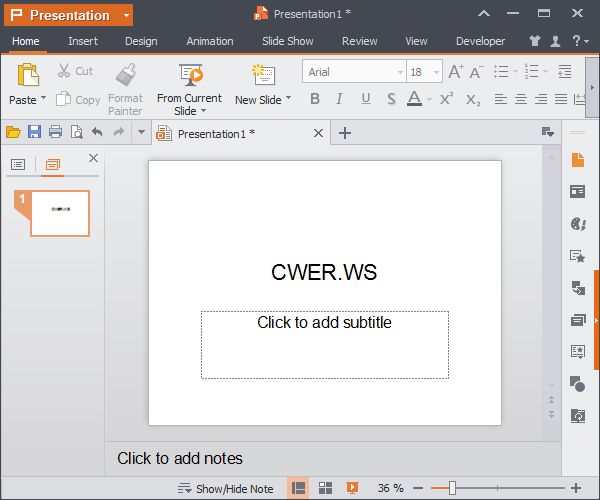Viewport: 600px width, 500px height.
Task: Add a new document tab with plus button
Action: tap(345, 133)
